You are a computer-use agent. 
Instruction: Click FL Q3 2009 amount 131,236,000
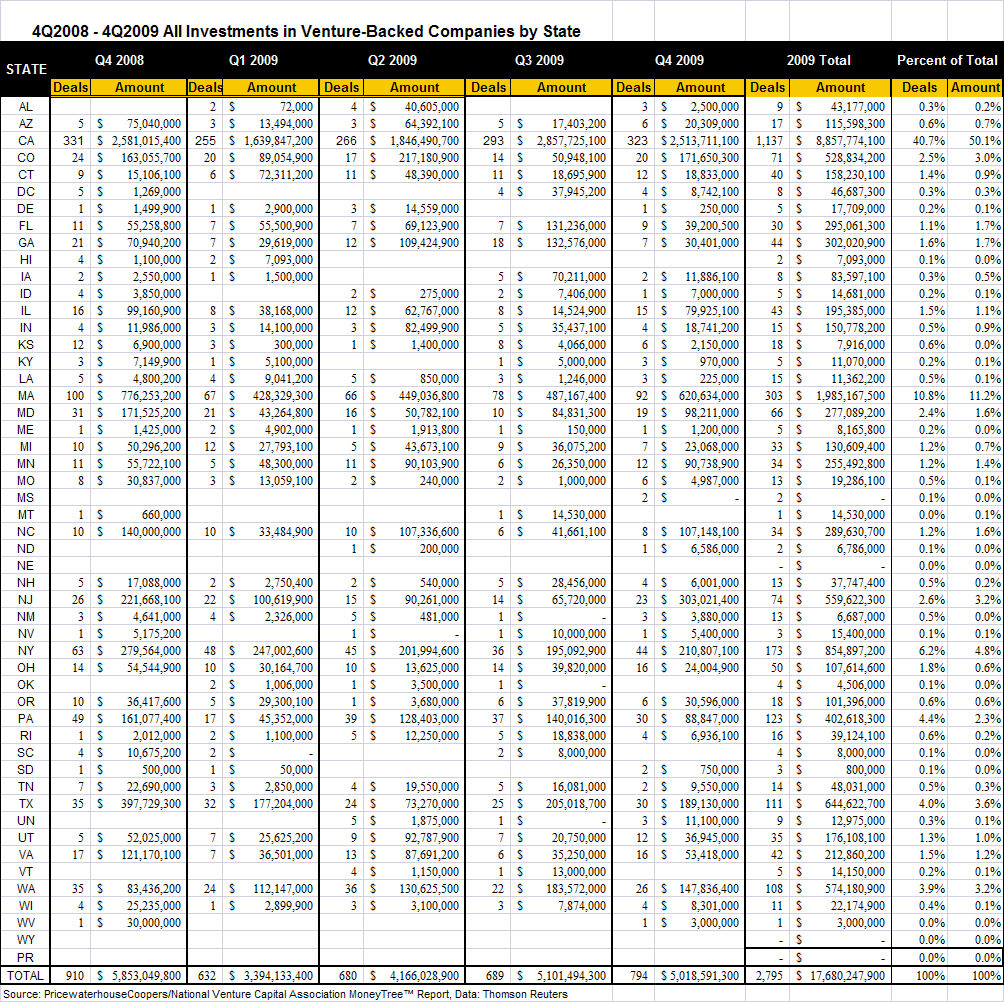point(576,225)
